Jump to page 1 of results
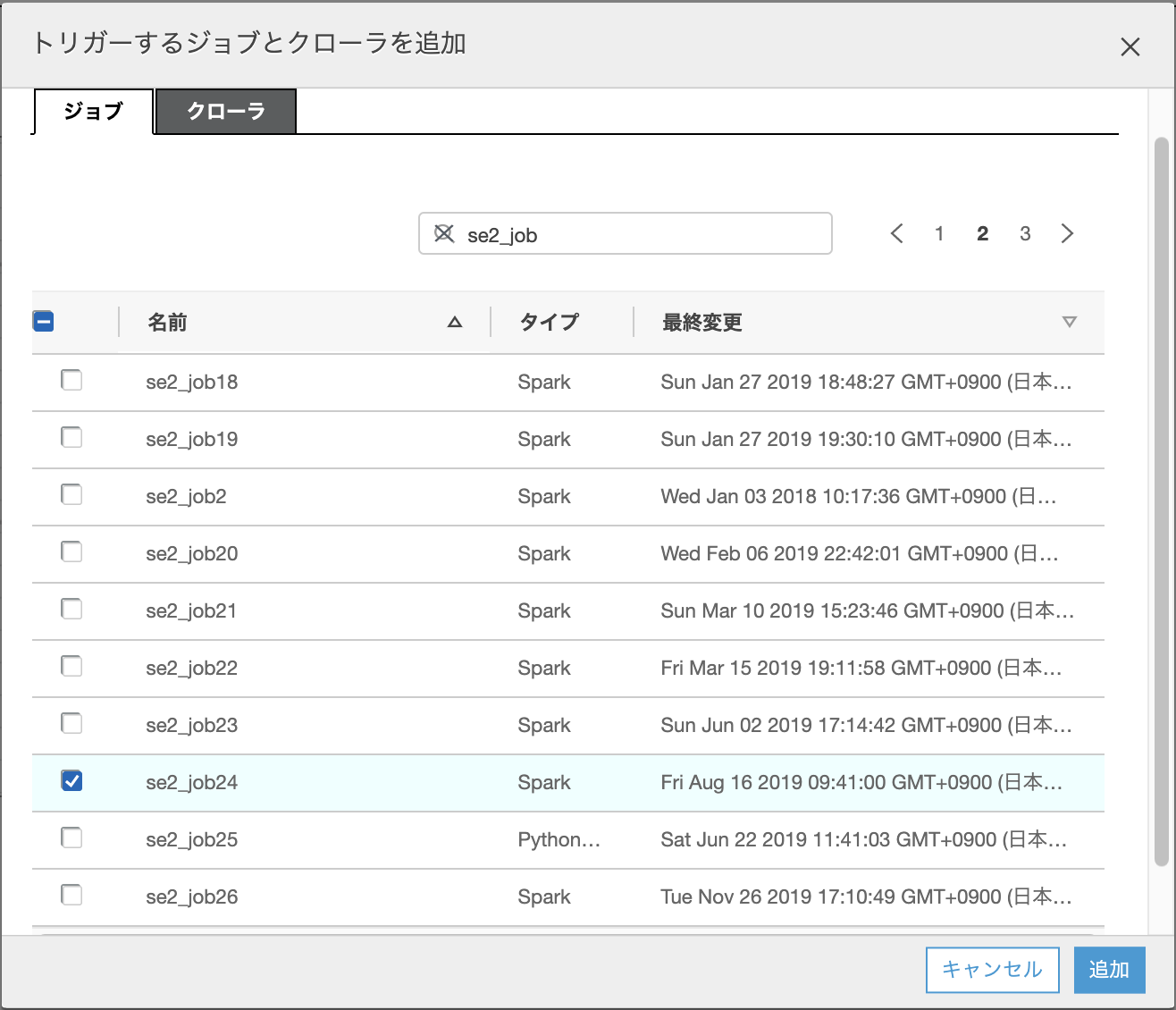1176x1010 pixels. coord(939,233)
